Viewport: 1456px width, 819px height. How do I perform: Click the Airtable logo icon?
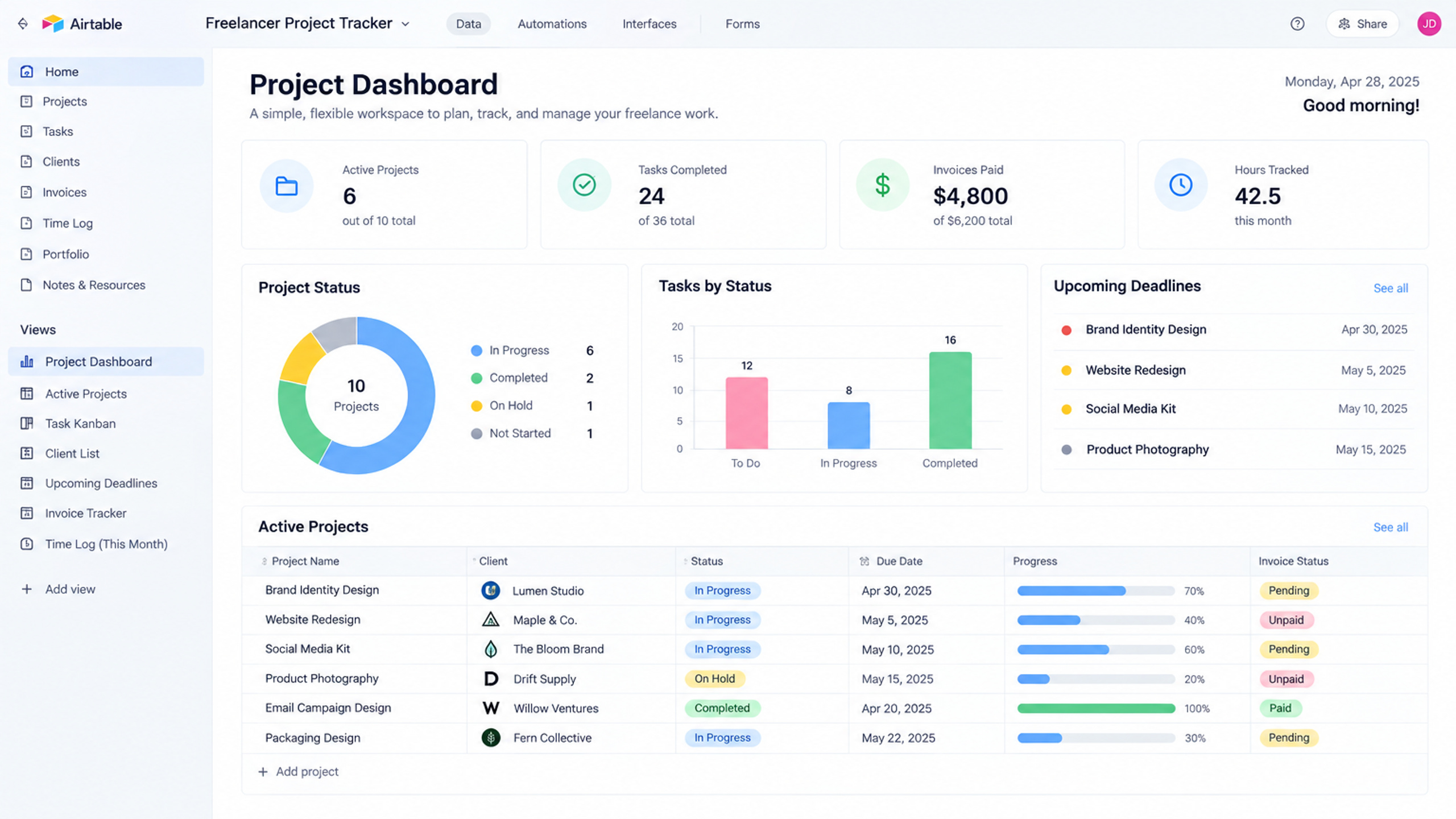pos(52,23)
